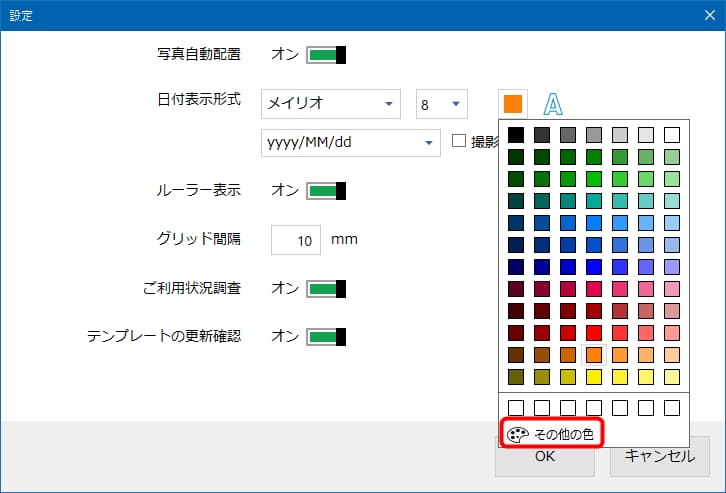726x493 pixels.
Task: Pick the dark maroon swatch starting brick red row
Action: (516, 311)
